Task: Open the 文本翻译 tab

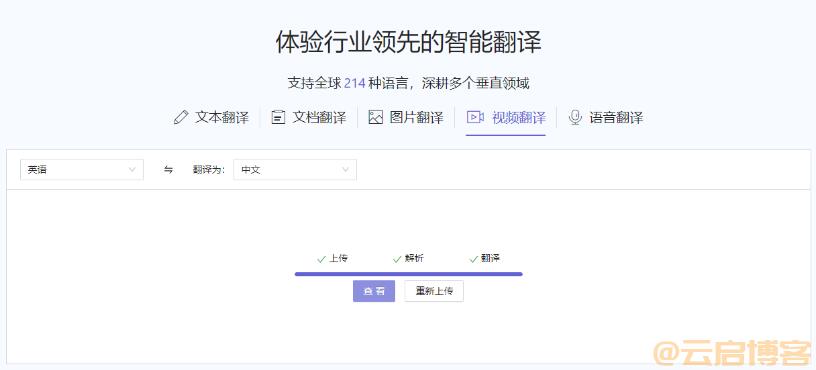Action: (211, 117)
